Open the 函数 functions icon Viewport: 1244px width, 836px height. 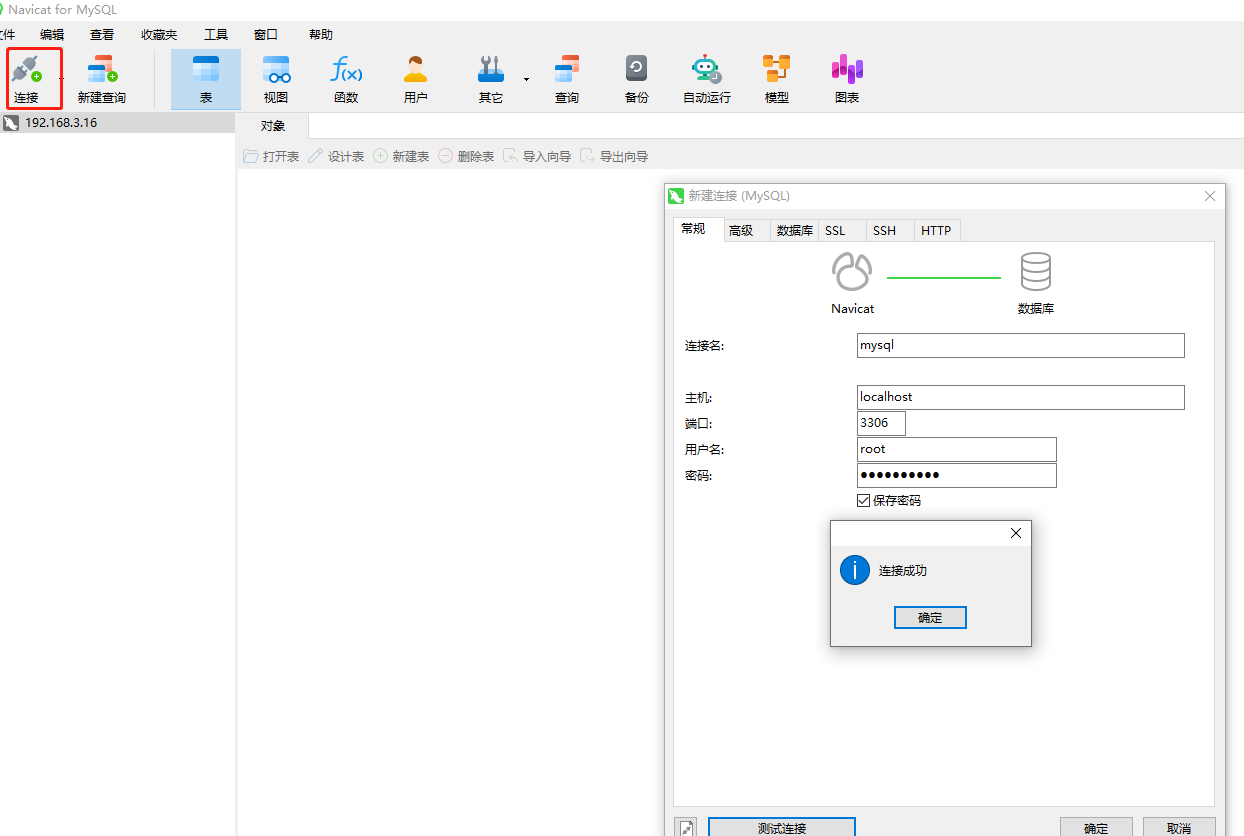(346, 79)
